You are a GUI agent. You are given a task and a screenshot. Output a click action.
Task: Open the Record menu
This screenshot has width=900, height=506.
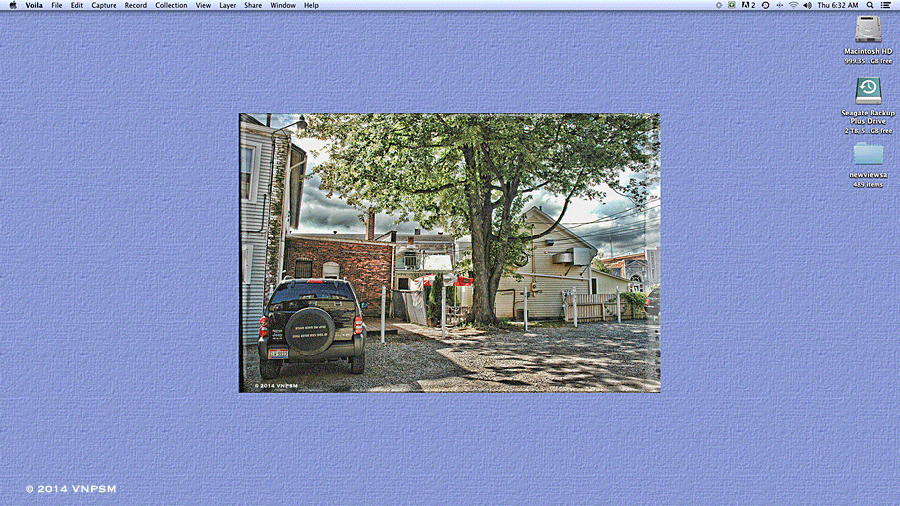(x=136, y=5)
